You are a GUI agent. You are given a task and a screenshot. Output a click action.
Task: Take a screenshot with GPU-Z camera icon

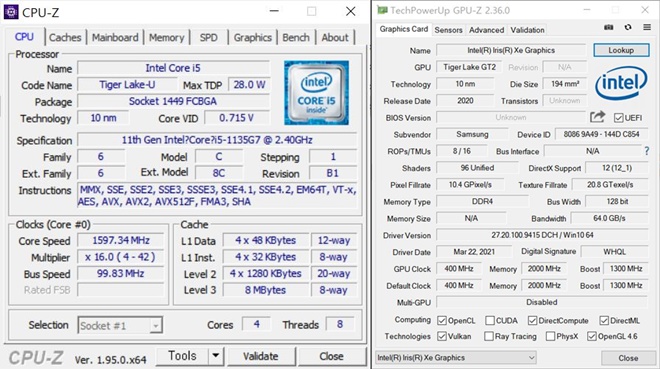[x=609, y=27]
